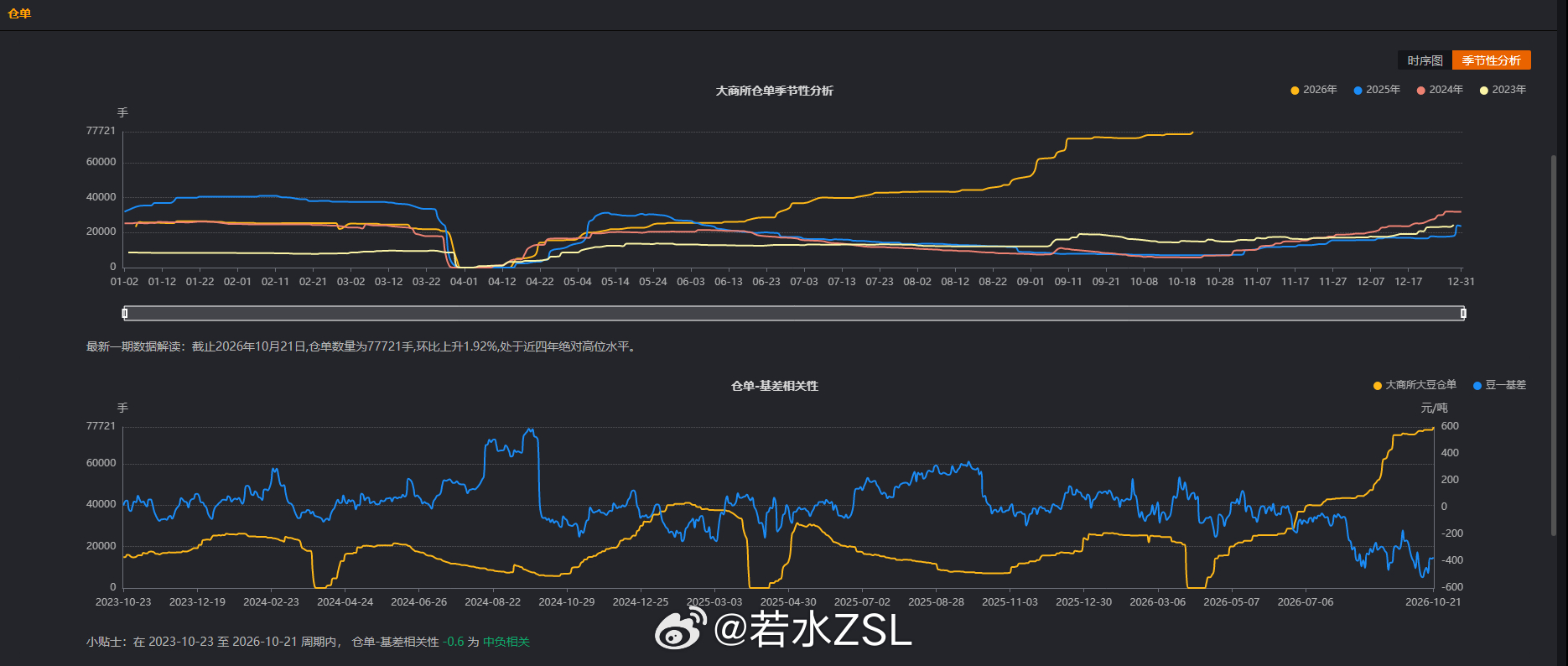1568x666 pixels.
Task: Click the 中负相关 label
Action: click(506, 642)
